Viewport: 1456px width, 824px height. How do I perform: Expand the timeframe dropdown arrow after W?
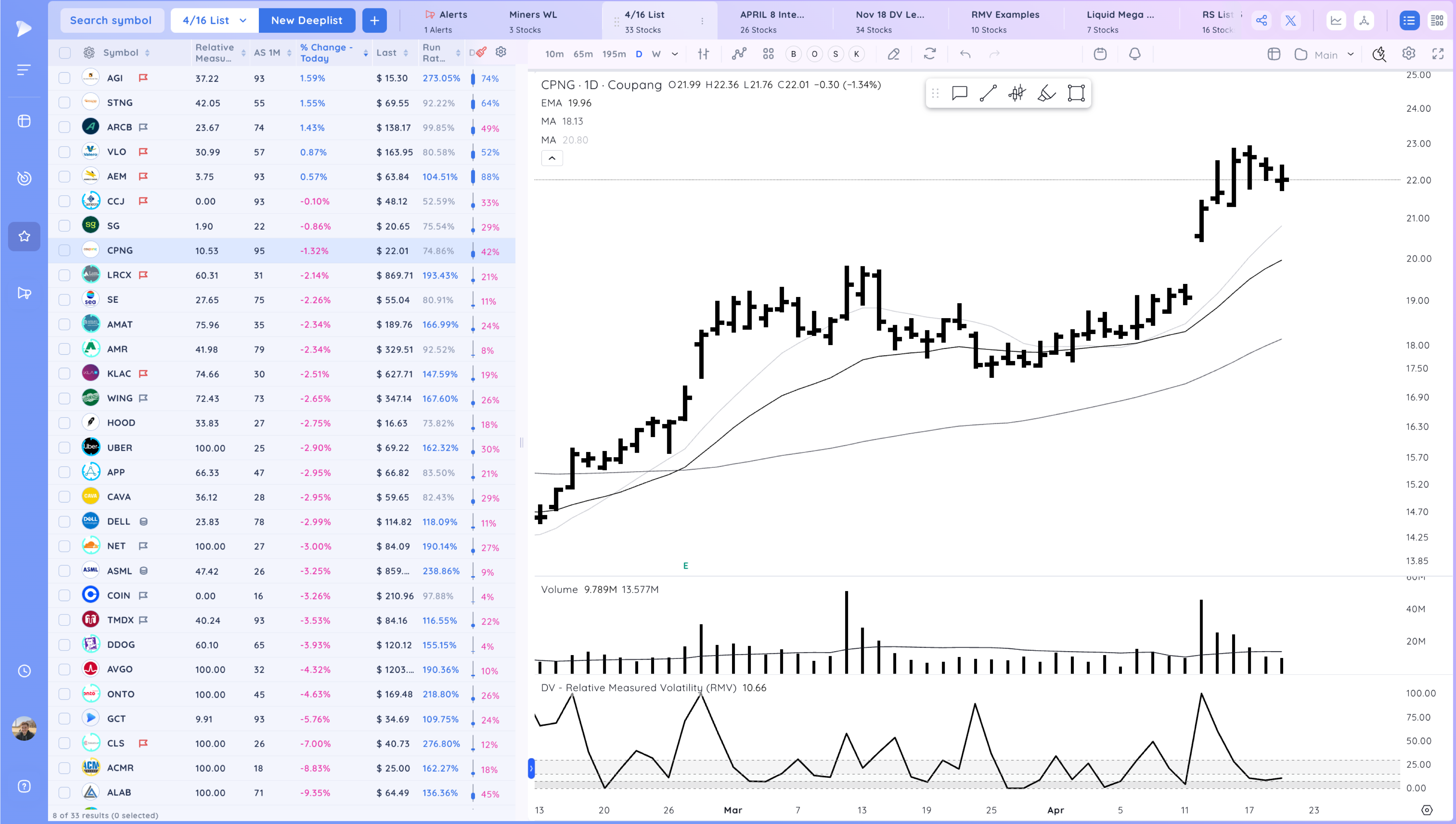click(674, 54)
